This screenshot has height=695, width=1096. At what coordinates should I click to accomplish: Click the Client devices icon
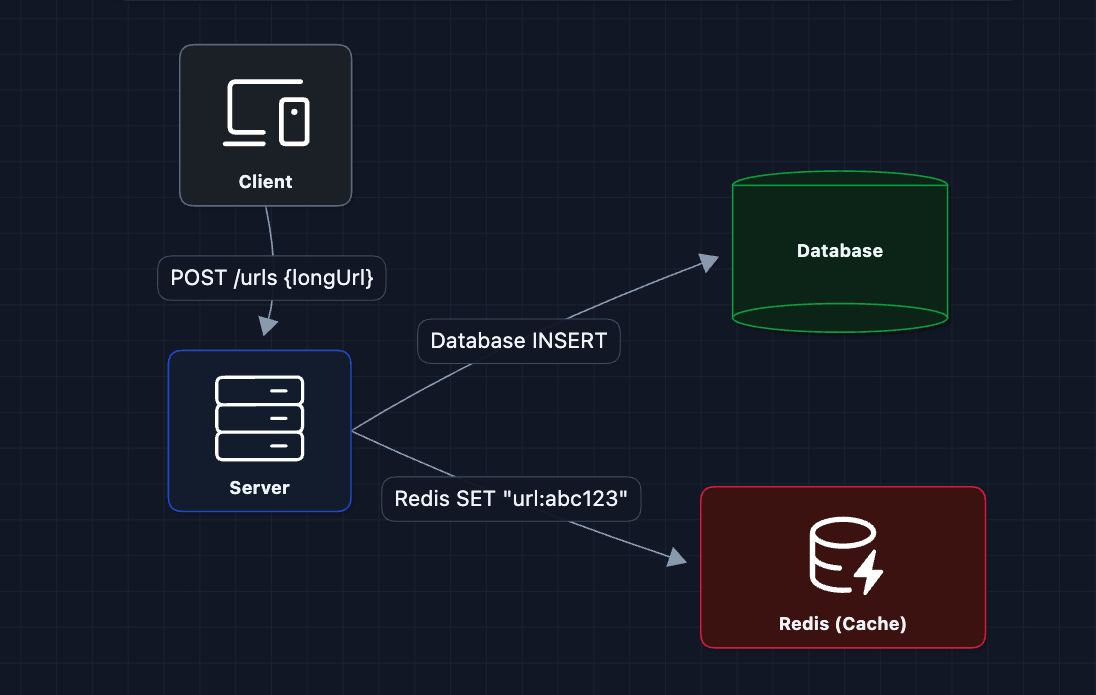point(266,112)
